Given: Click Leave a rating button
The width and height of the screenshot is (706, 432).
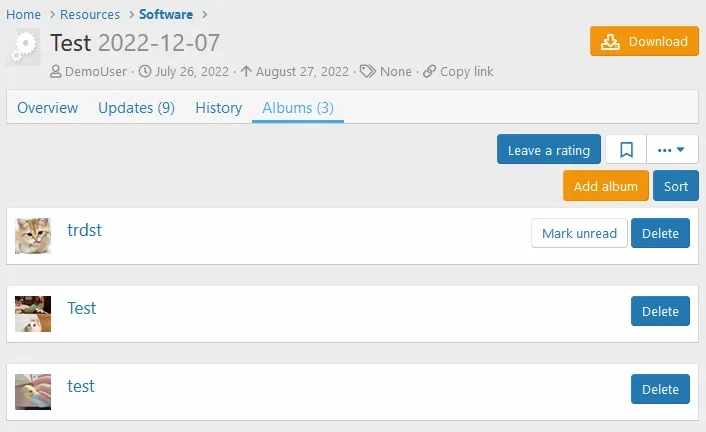Looking at the screenshot, I should (x=549, y=149).
